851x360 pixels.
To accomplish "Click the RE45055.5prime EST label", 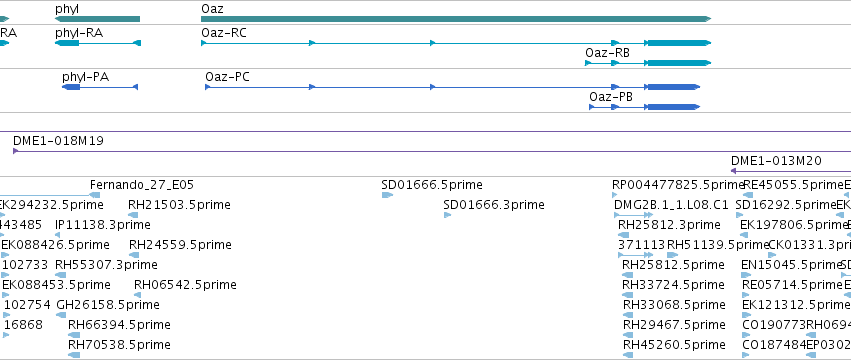I will 793,185.
